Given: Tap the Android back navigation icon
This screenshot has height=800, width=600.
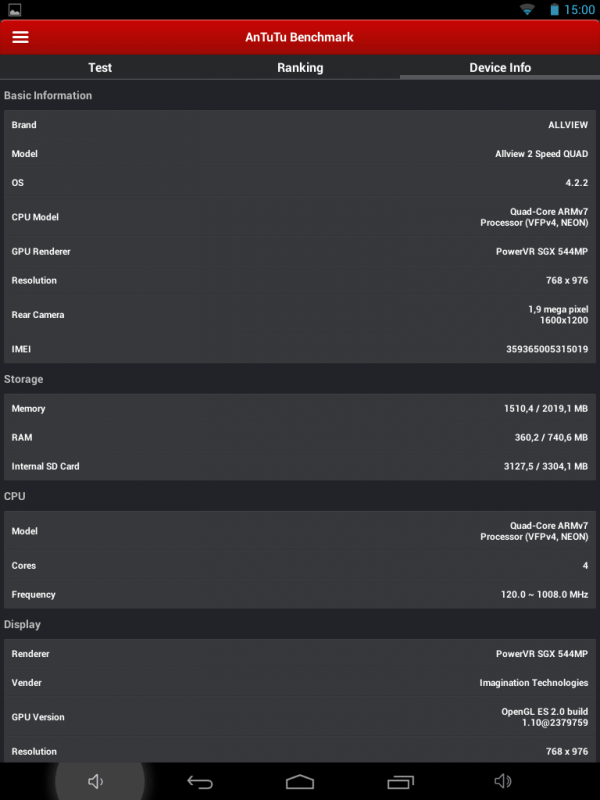Looking at the screenshot, I should [x=200, y=781].
